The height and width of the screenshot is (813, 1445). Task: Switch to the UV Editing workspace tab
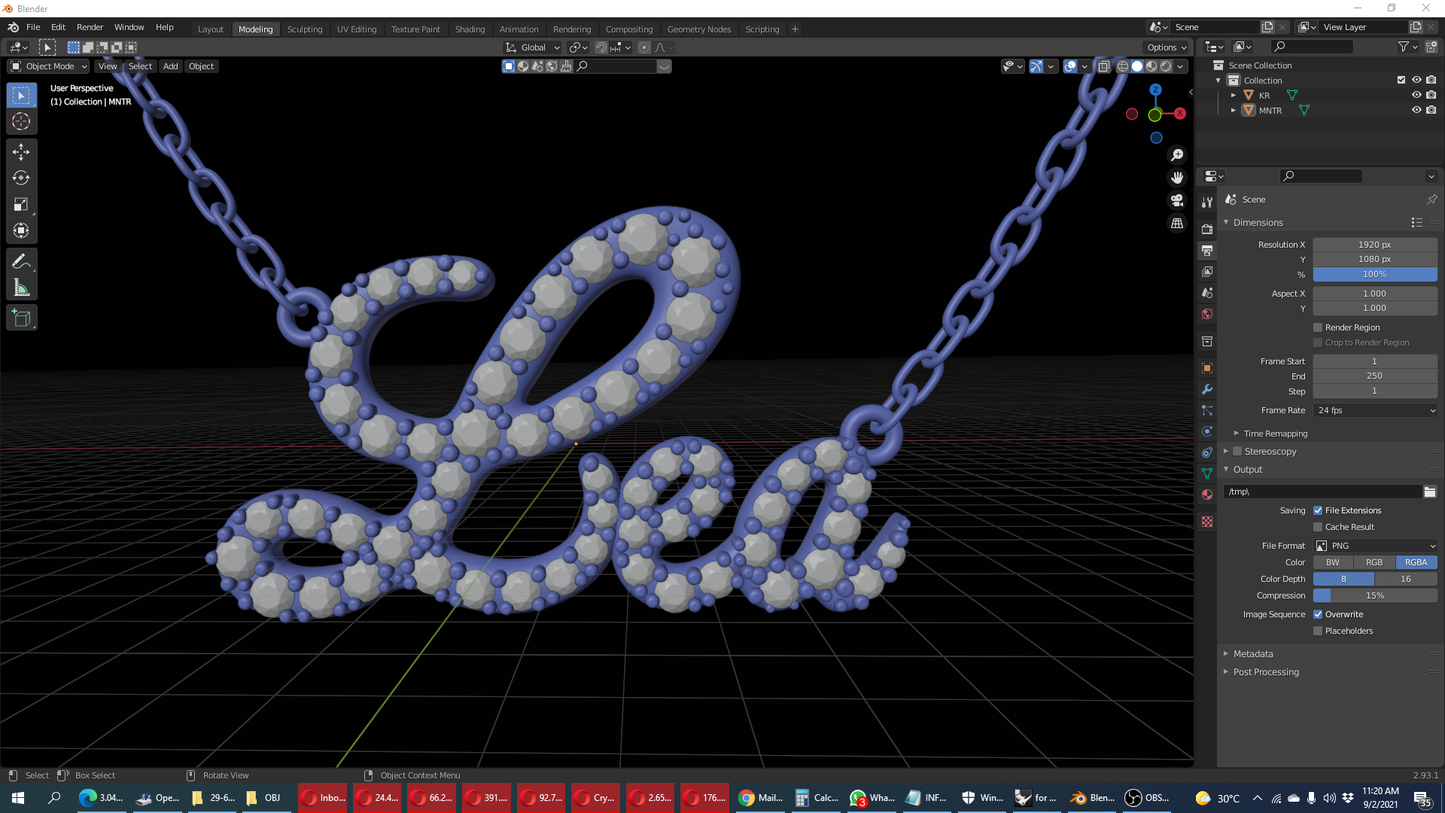click(x=357, y=29)
